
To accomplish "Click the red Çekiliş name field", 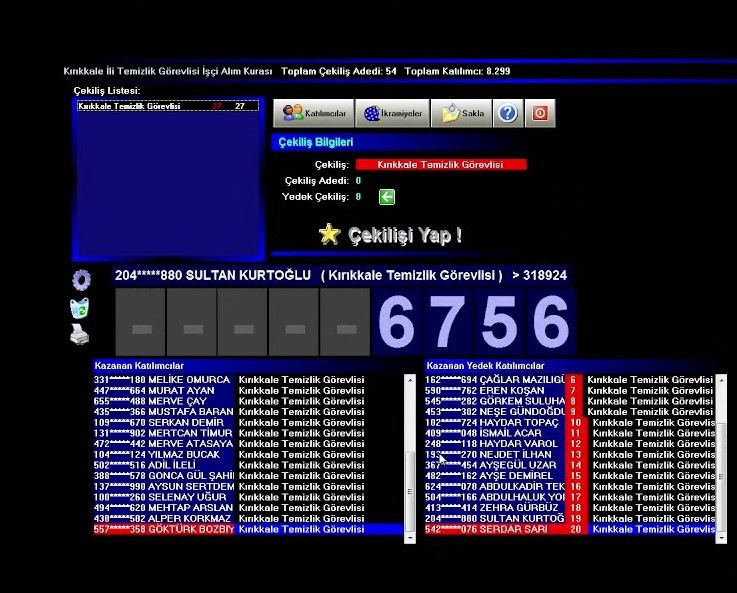I will (440, 164).
